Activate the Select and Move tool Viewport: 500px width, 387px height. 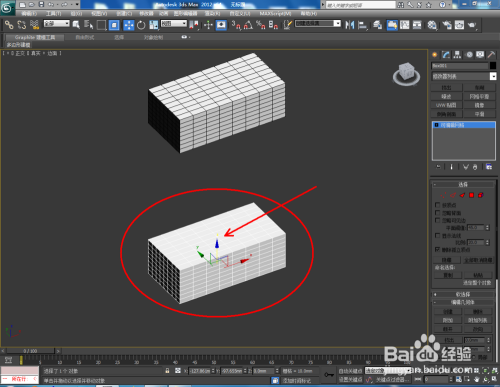129,25
